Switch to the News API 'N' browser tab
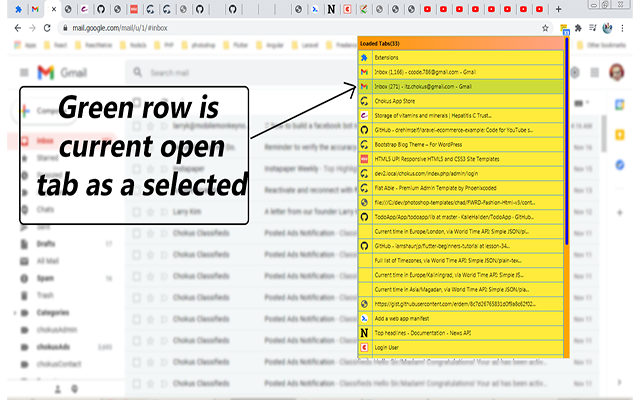 pyautogui.click(x=331, y=9)
